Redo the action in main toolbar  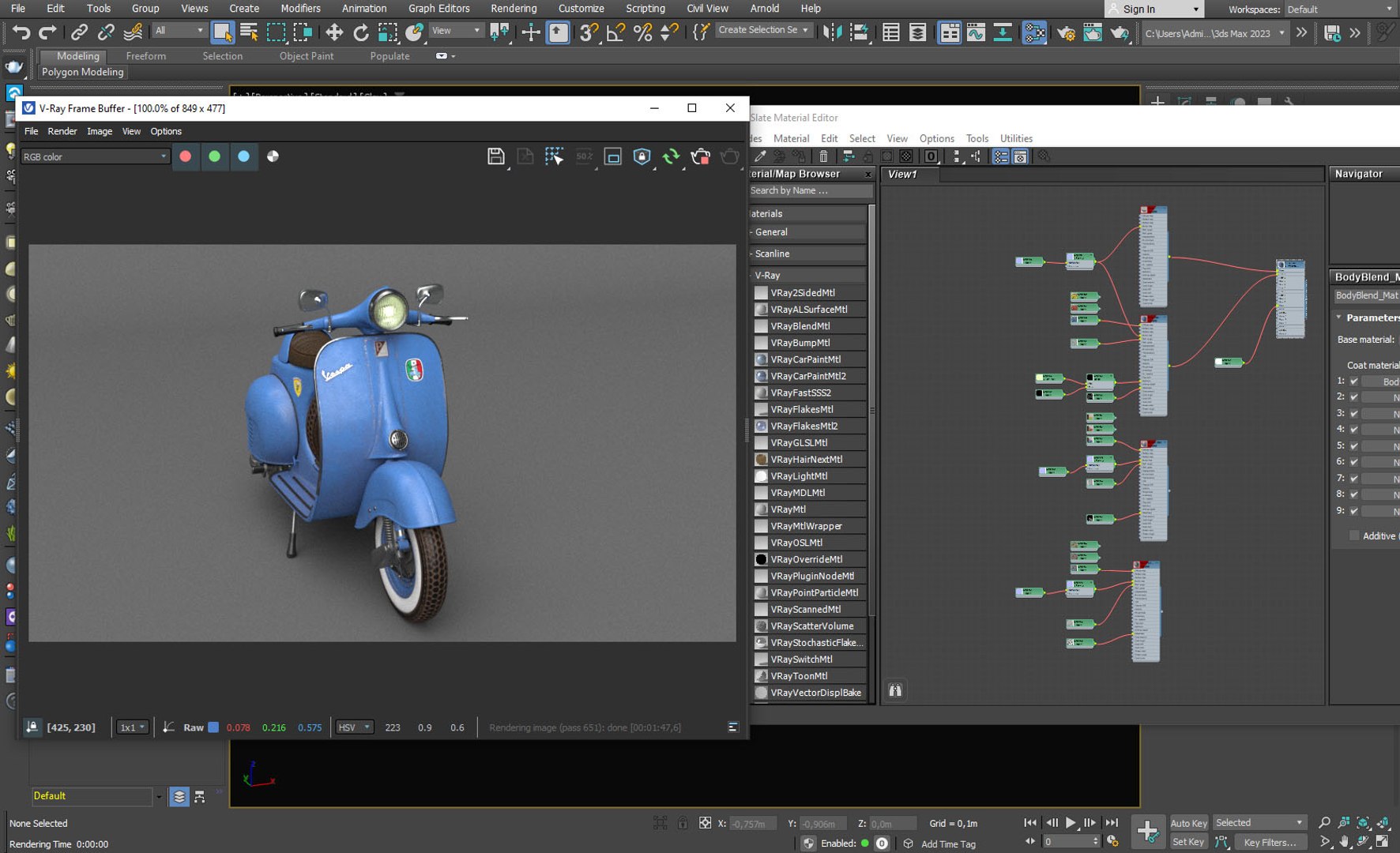tap(47, 32)
